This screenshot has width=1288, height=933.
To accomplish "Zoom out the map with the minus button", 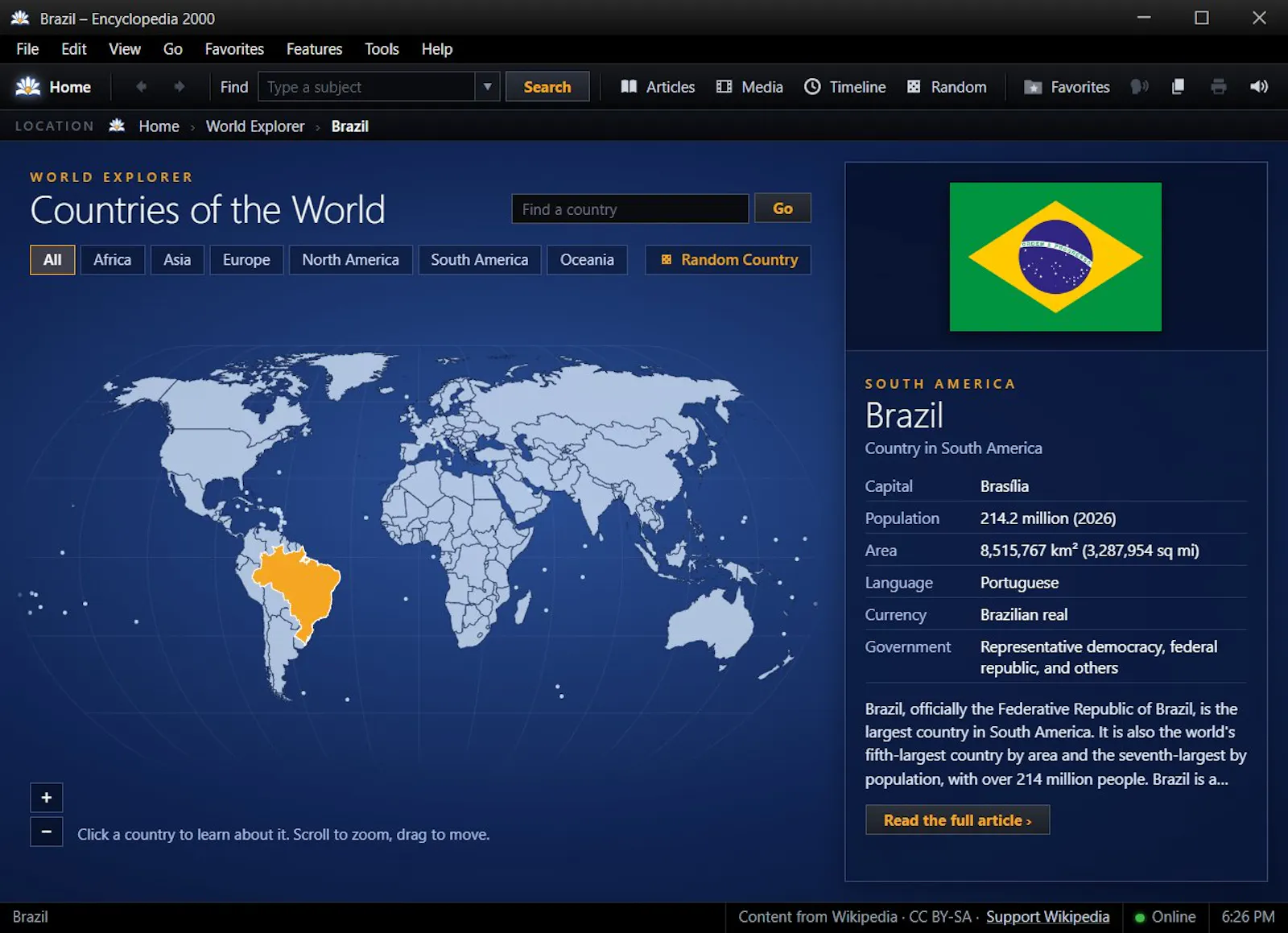I will tap(47, 832).
